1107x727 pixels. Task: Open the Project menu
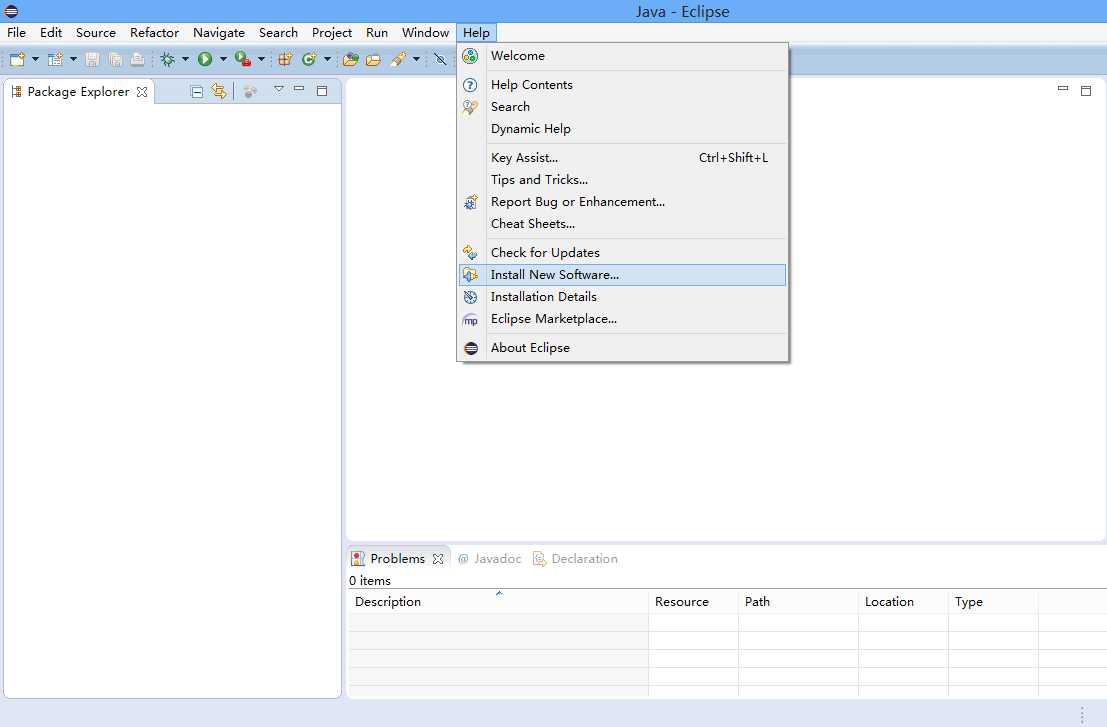[332, 32]
